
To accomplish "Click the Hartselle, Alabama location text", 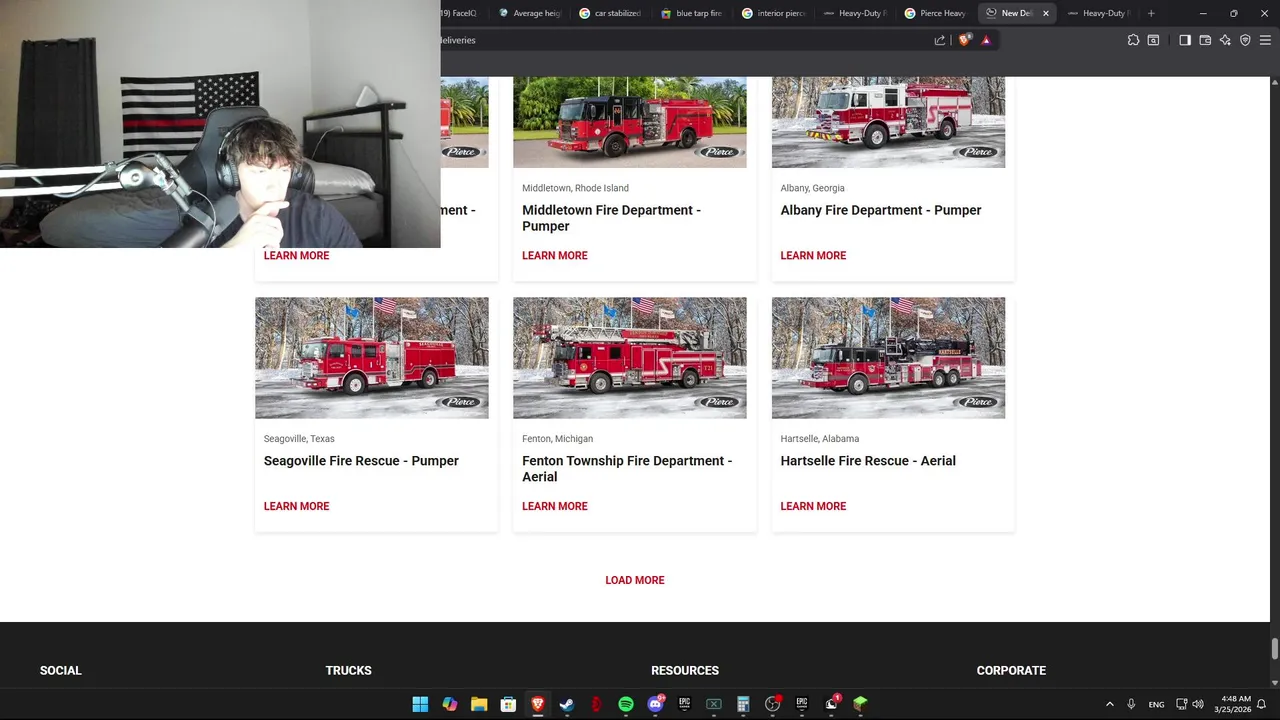I will tap(820, 439).
